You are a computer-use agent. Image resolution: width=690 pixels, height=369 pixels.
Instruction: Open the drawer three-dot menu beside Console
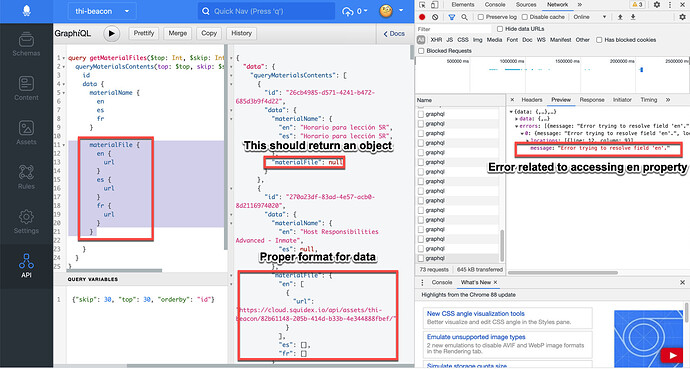coord(422,282)
